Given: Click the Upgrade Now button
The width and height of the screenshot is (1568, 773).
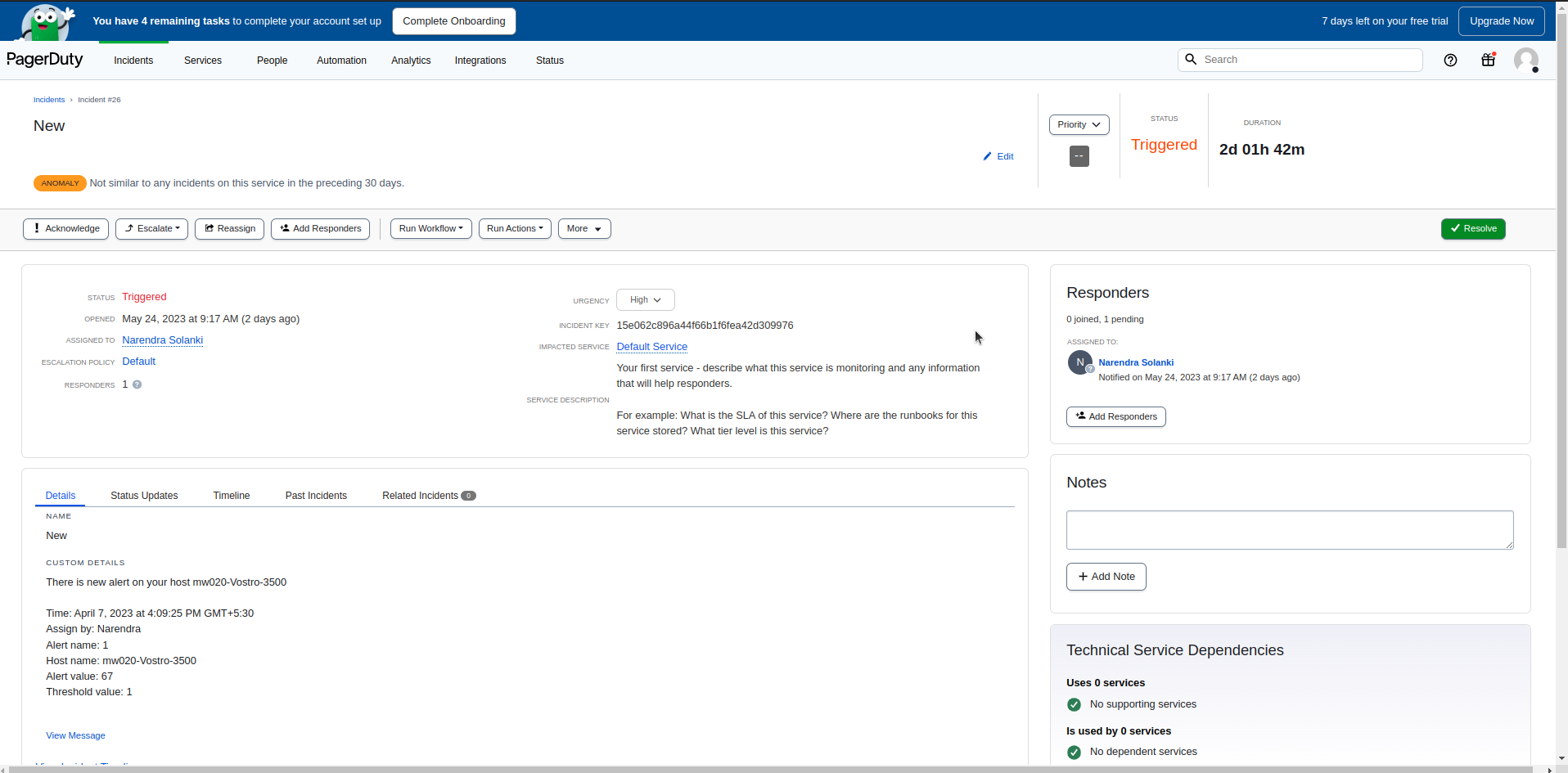Looking at the screenshot, I should click(1502, 21).
